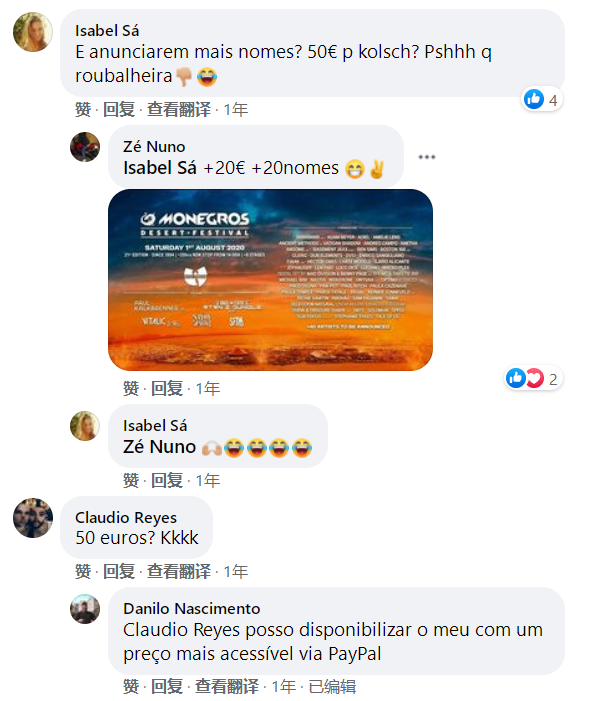See translation of Isabel Sá's comment (查看翻译)
This screenshot has width=592, height=701.
[179, 110]
